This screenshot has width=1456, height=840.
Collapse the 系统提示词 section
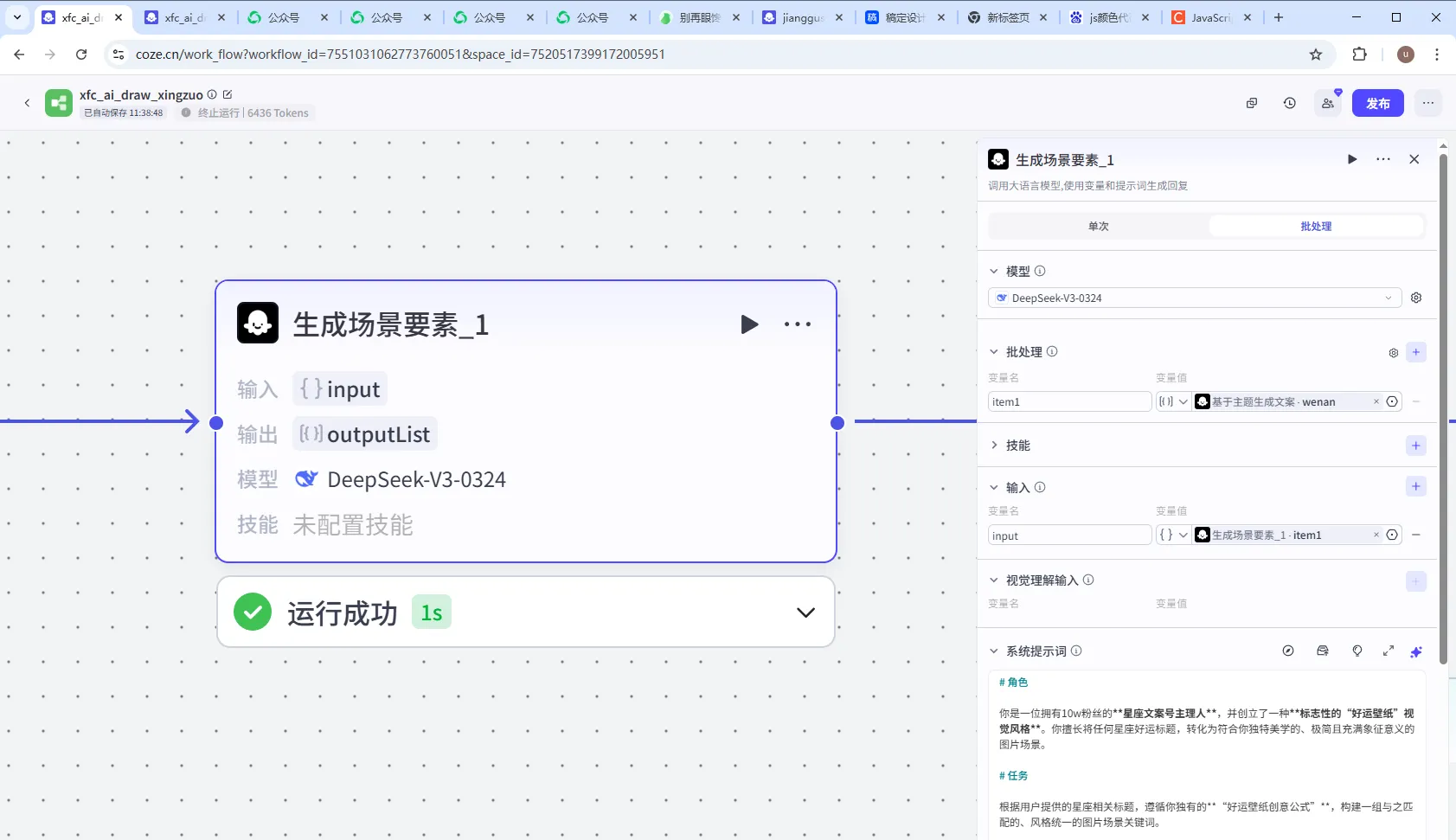[994, 651]
